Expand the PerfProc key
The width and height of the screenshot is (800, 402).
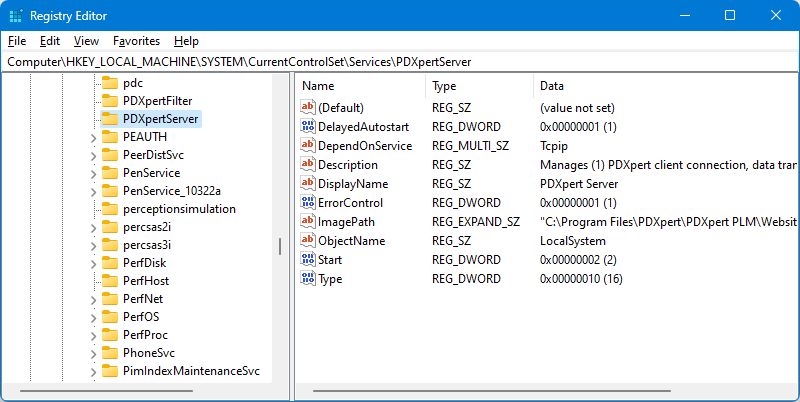point(93,336)
